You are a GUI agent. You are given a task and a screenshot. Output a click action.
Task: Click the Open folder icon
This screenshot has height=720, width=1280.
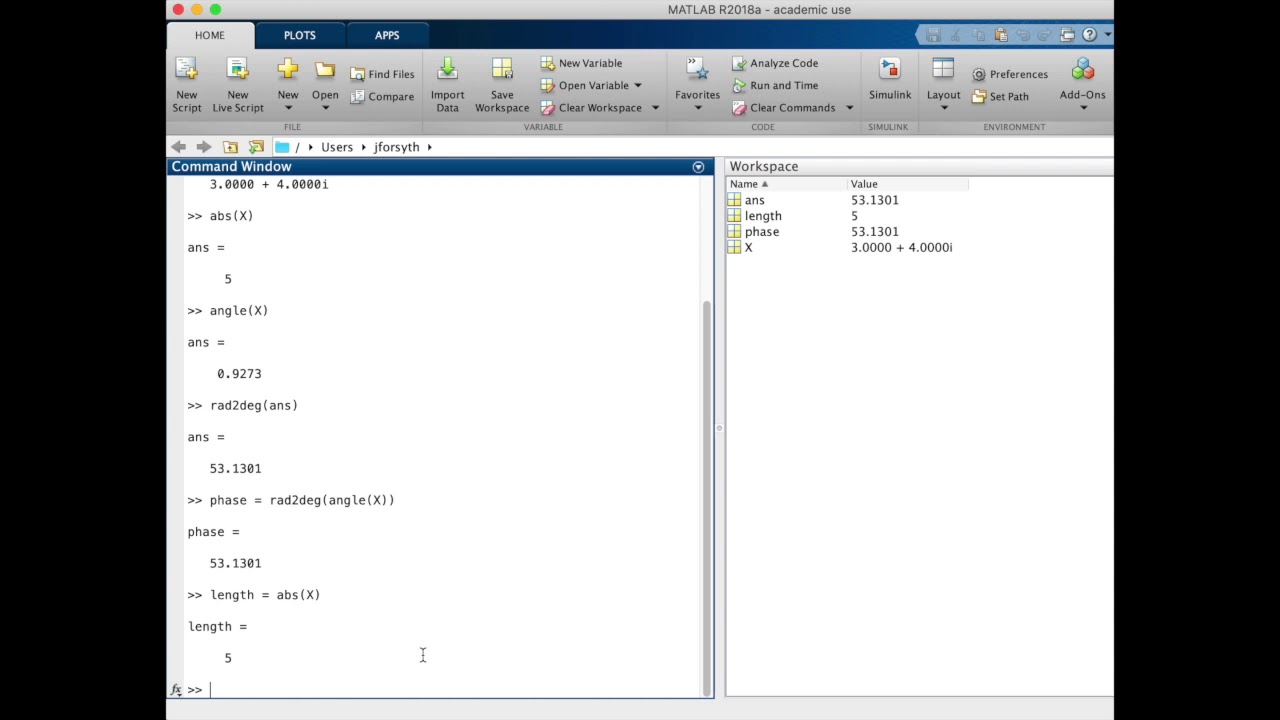[325, 70]
